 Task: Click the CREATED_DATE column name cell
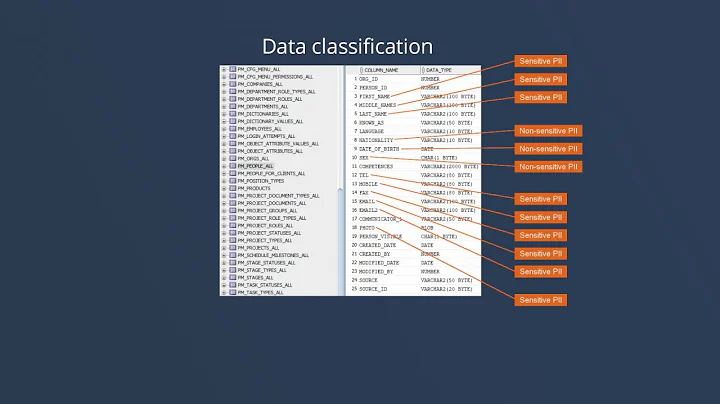point(377,245)
